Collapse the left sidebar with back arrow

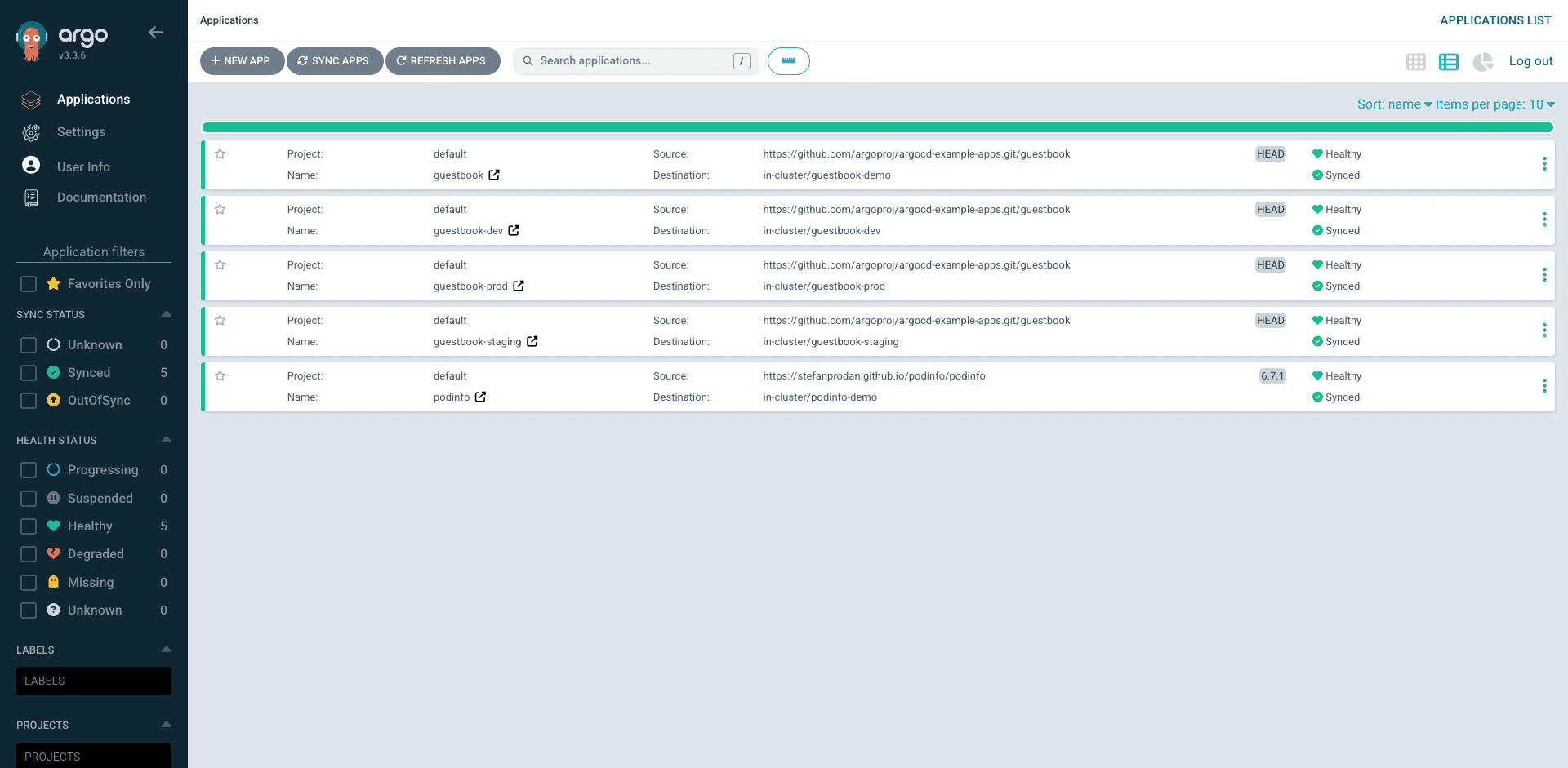(155, 33)
